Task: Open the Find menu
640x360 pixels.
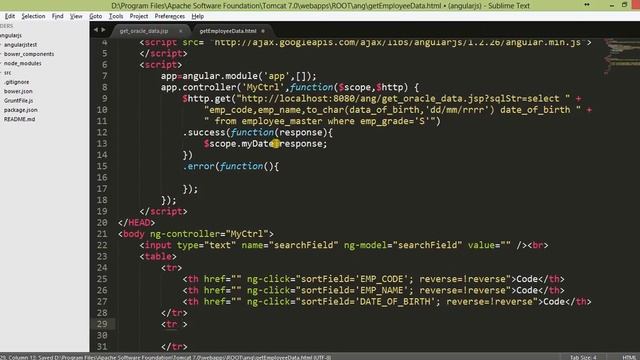Action: [58, 16]
